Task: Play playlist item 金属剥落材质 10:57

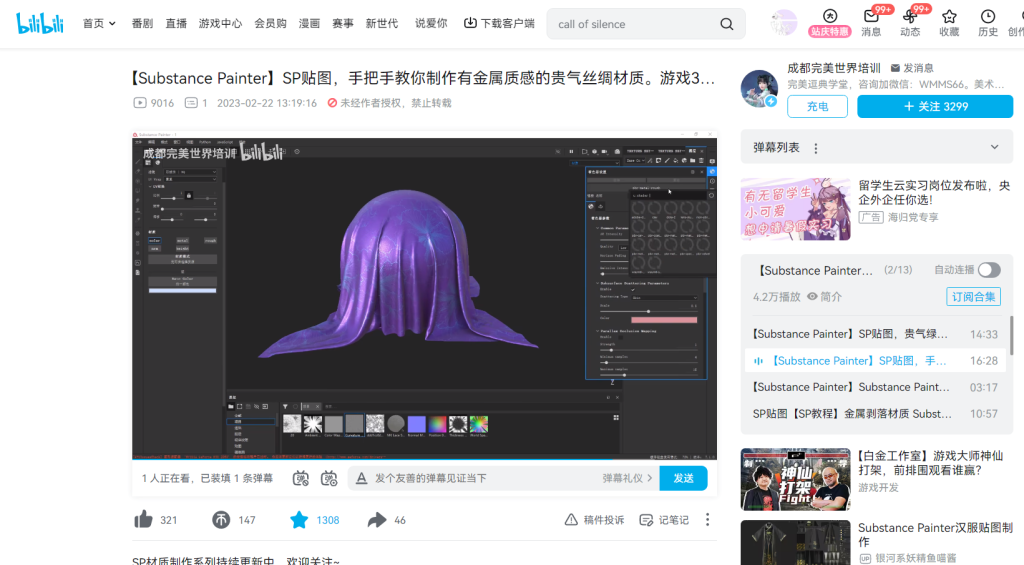Action: (874, 414)
